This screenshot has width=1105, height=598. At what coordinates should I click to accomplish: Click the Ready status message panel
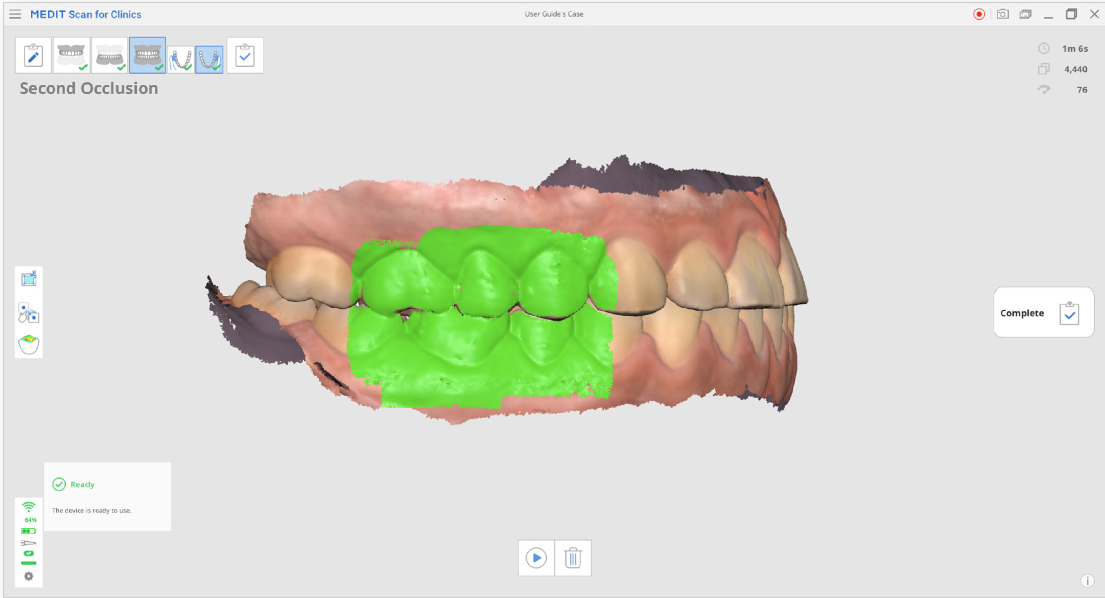pyautogui.click(x=107, y=497)
